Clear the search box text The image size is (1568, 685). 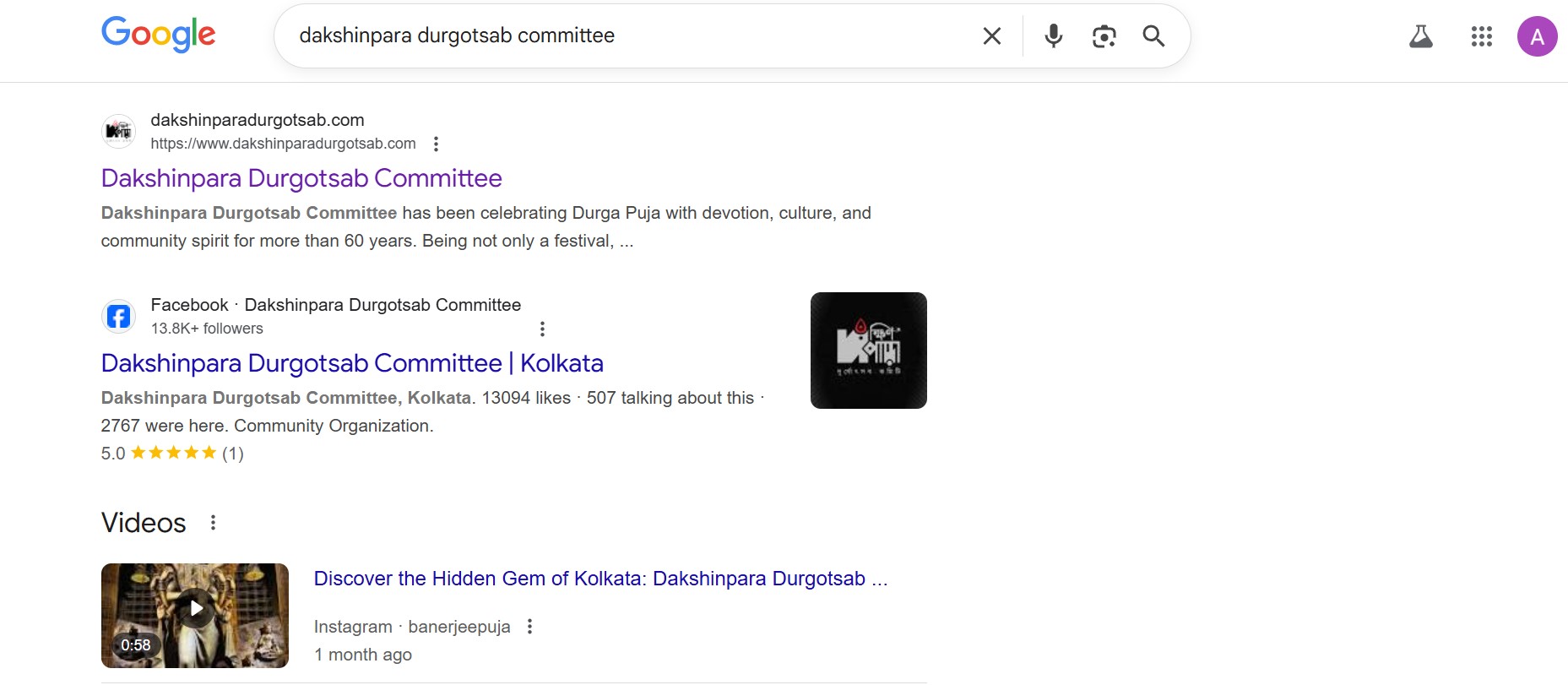(x=991, y=35)
